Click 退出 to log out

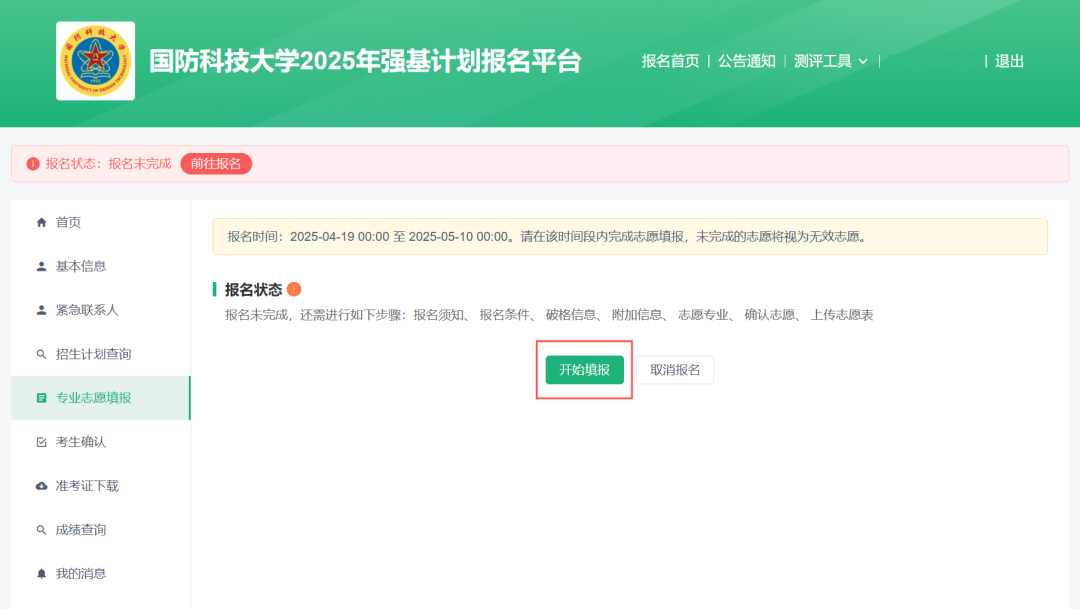[x=1009, y=61]
